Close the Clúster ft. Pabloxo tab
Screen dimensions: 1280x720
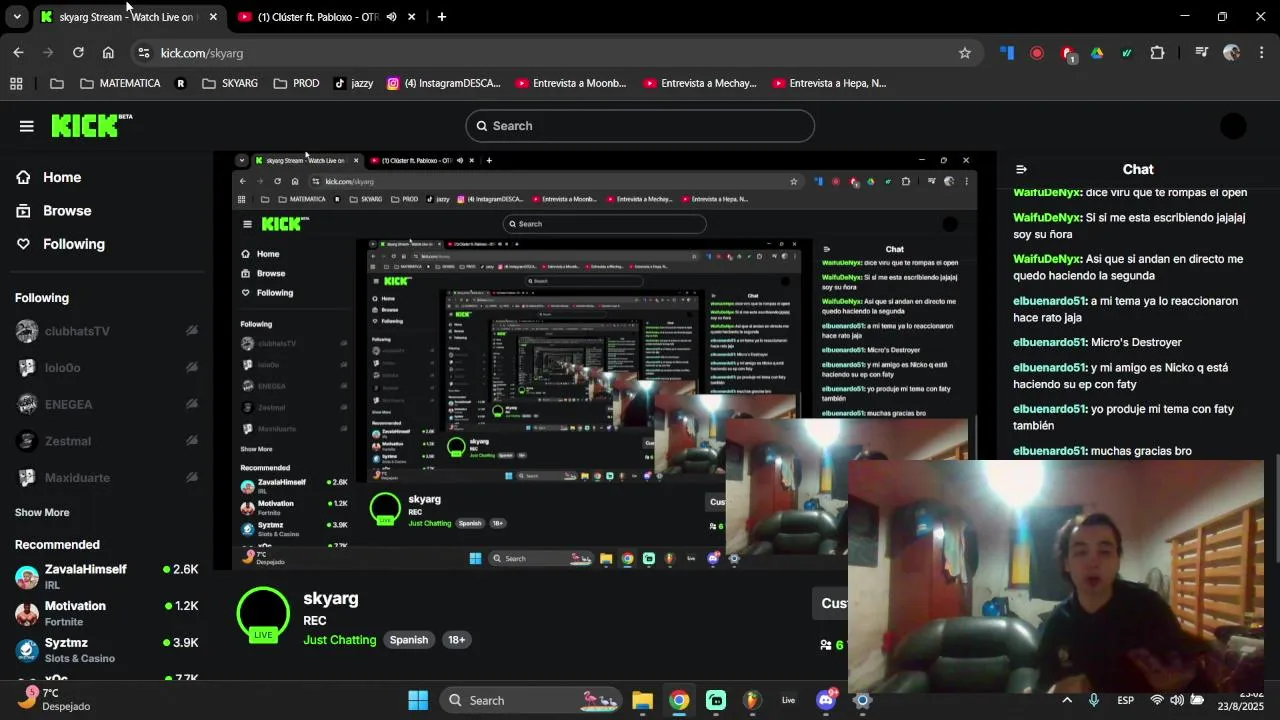coord(411,17)
